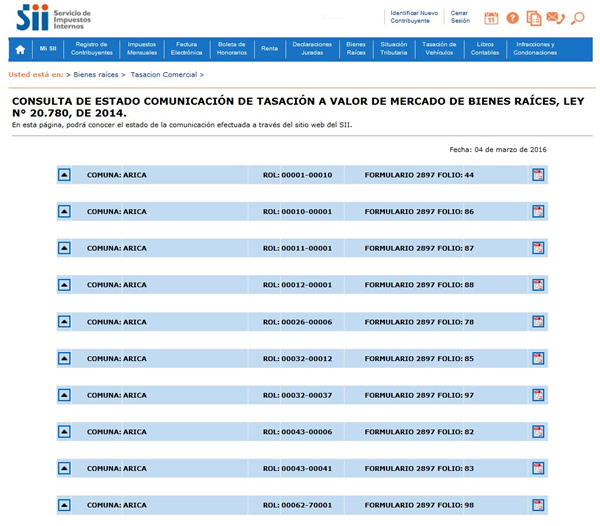Screen dimensions: 600x526
Task: Open the Factura Electrónica menu
Action: (x=186, y=49)
